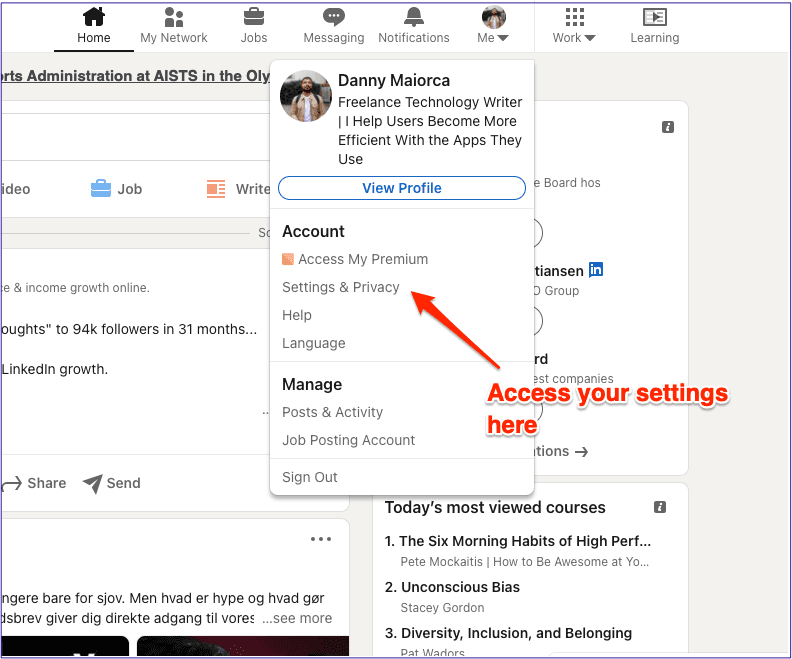Image resolution: width=792 pixels, height=659 pixels.
Task: Click the Access My Premium badge icon
Action: 287,259
